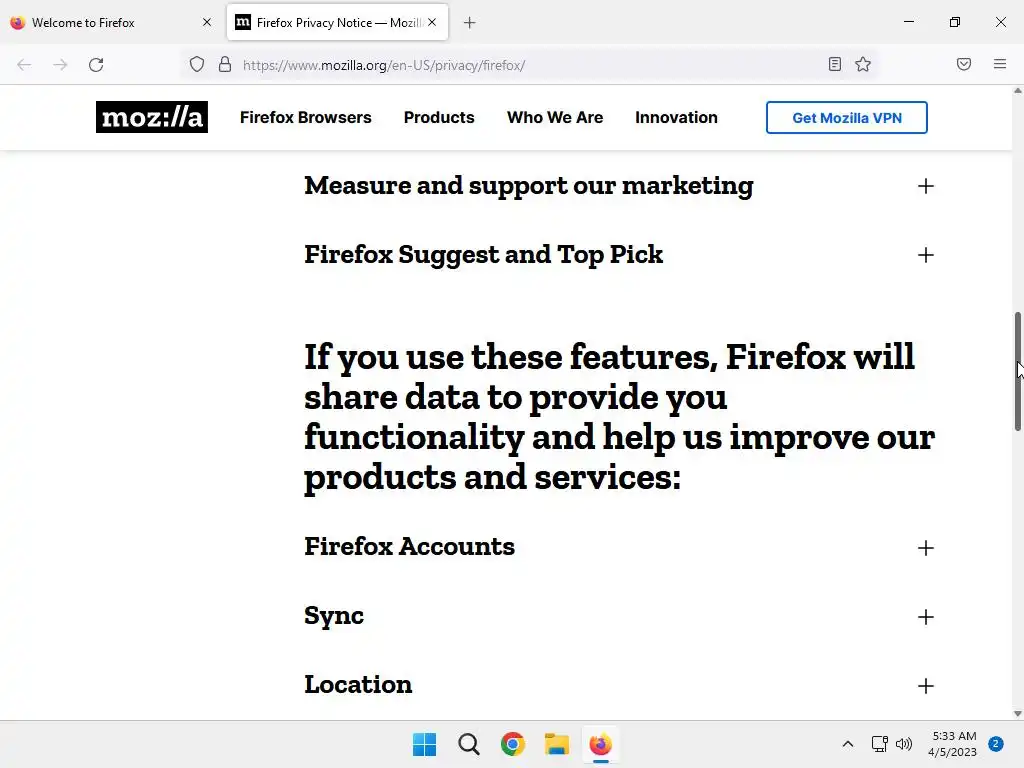Open the Who We Are menu
The height and width of the screenshot is (768, 1024).
[x=555, y=118]
